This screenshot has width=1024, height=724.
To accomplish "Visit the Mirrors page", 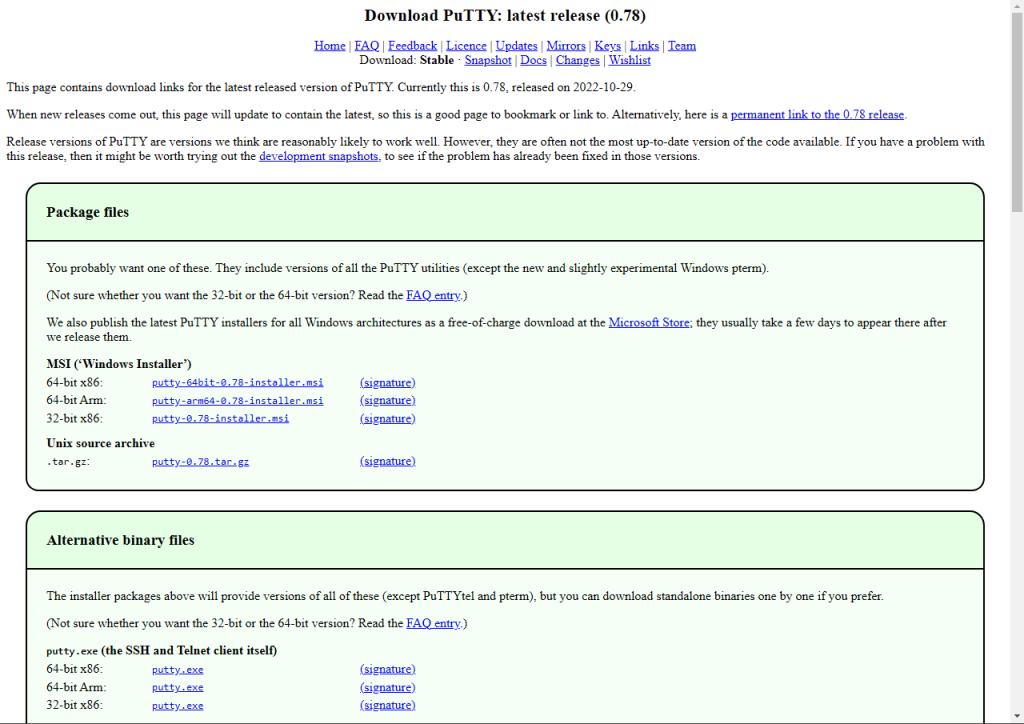I will coord(566,46).
